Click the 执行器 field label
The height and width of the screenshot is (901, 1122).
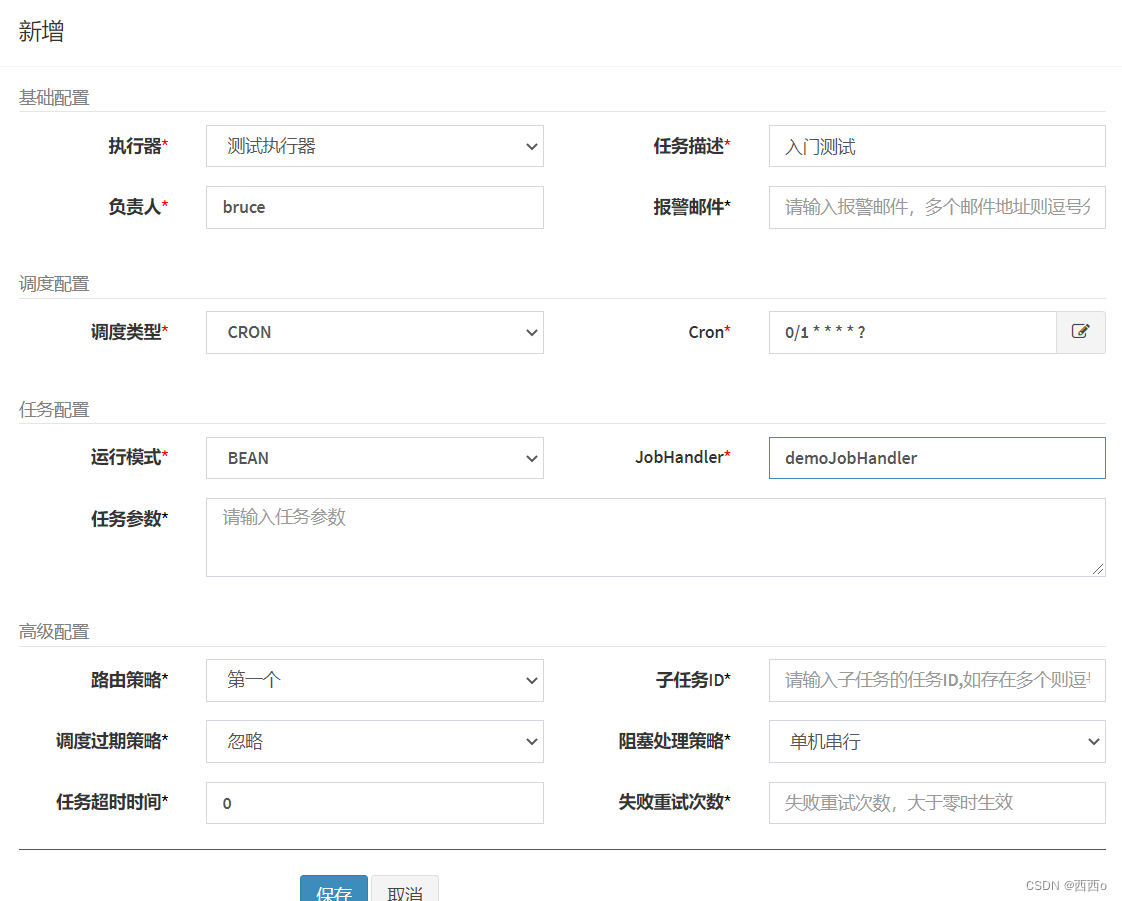(138, 146)
